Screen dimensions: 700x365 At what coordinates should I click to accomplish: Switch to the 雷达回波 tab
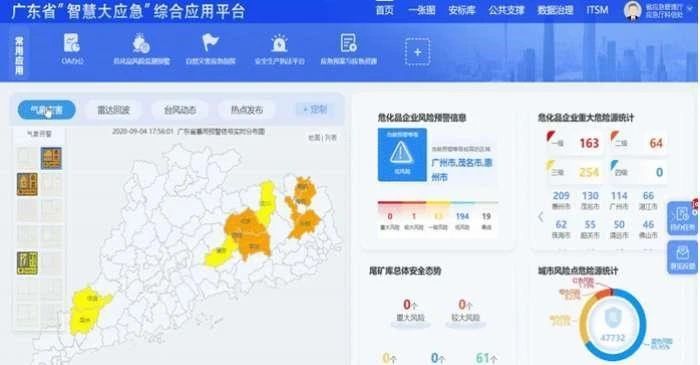point(113,110)
